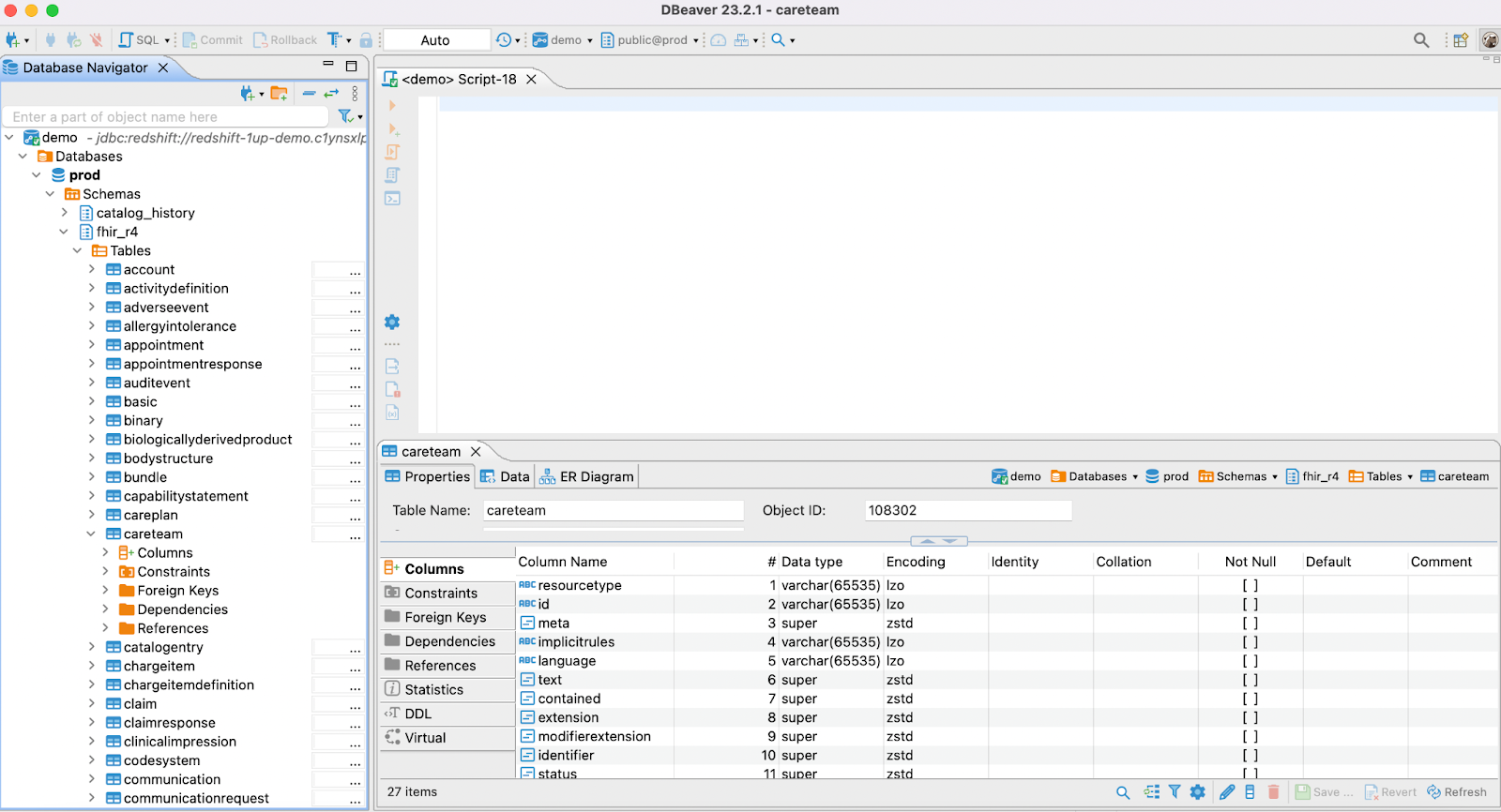Toggle Not Null checkbox for extension column
Image resolution: width=1501 pixels, height=812 pixels.
pos(1251,717)
